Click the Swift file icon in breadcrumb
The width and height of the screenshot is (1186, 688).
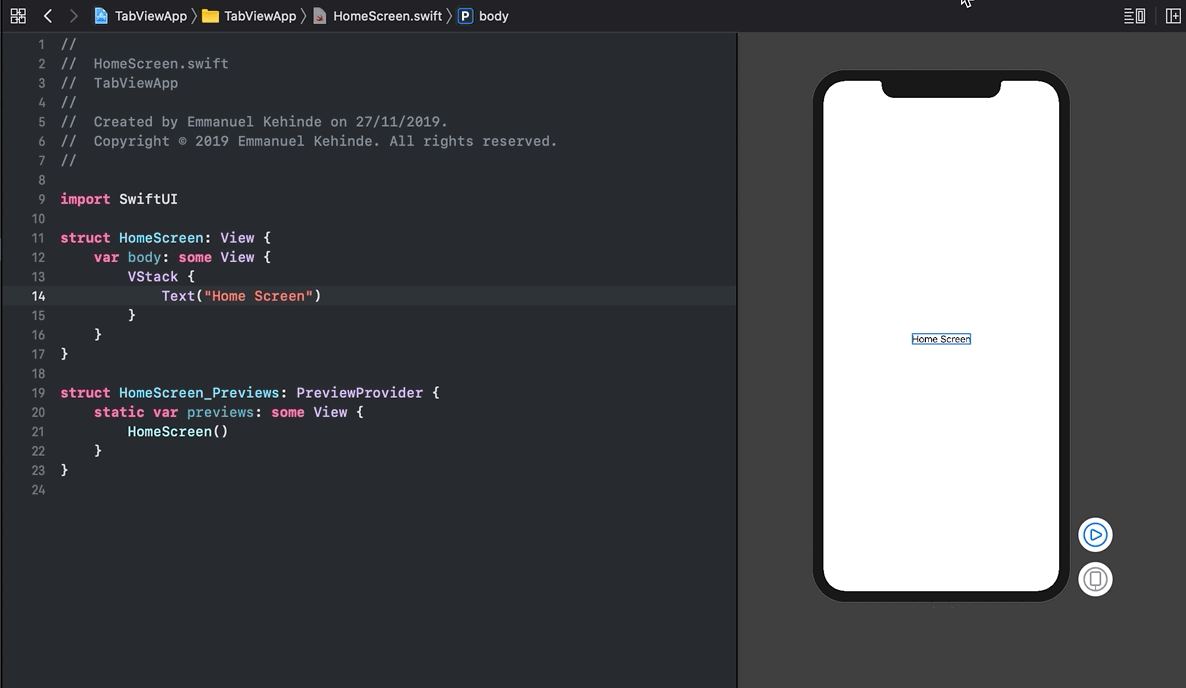tap(320, 16)
